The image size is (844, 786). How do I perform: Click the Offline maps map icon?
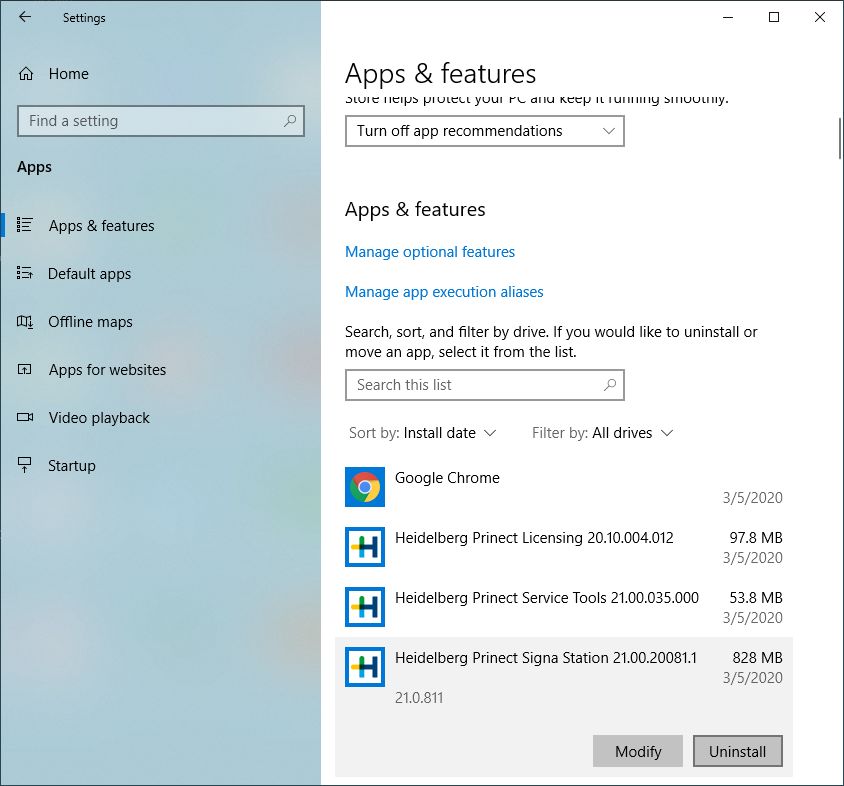(x=25, y=322)
